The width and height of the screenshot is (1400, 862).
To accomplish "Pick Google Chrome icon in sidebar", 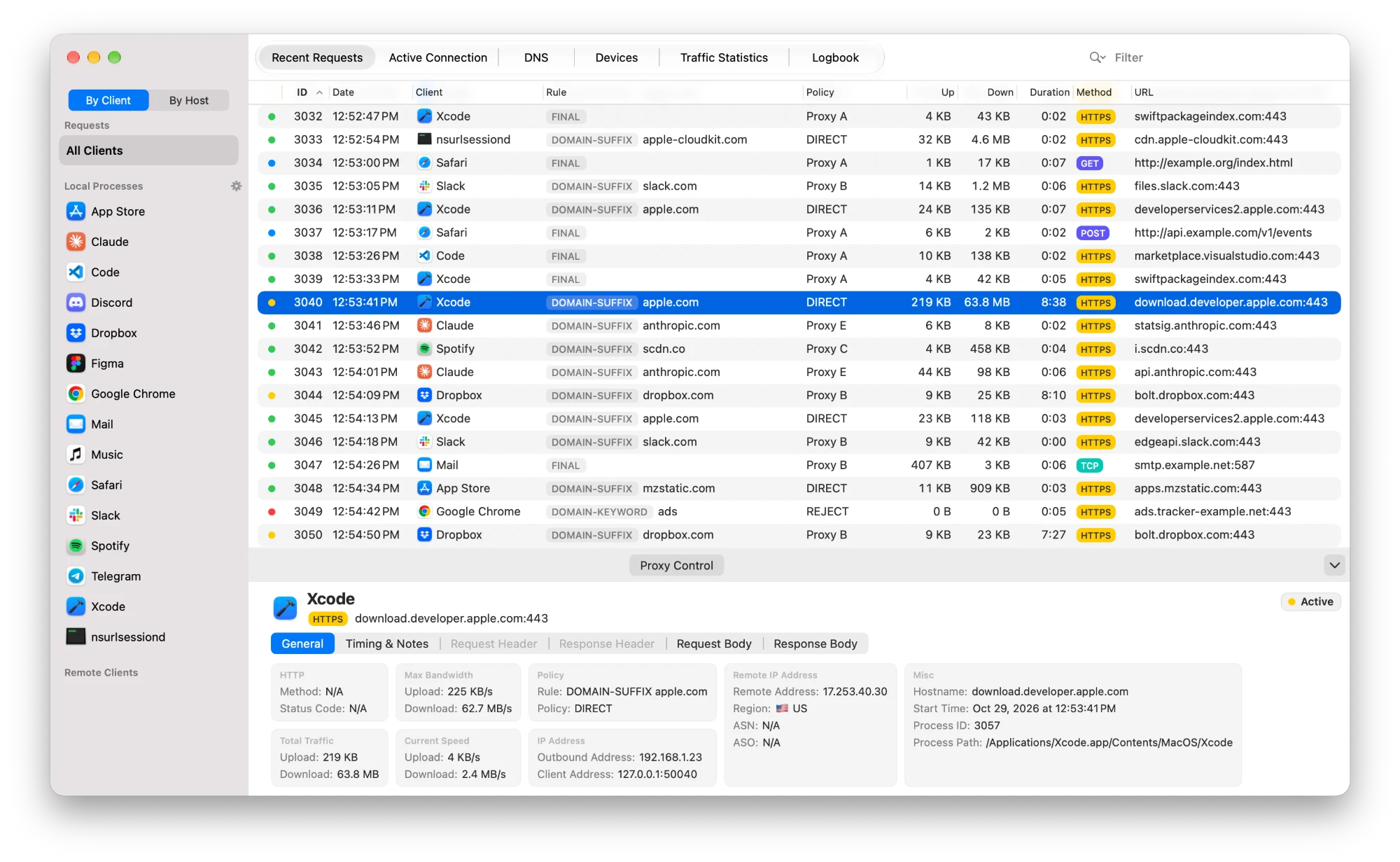I will (x=76, y=394).
